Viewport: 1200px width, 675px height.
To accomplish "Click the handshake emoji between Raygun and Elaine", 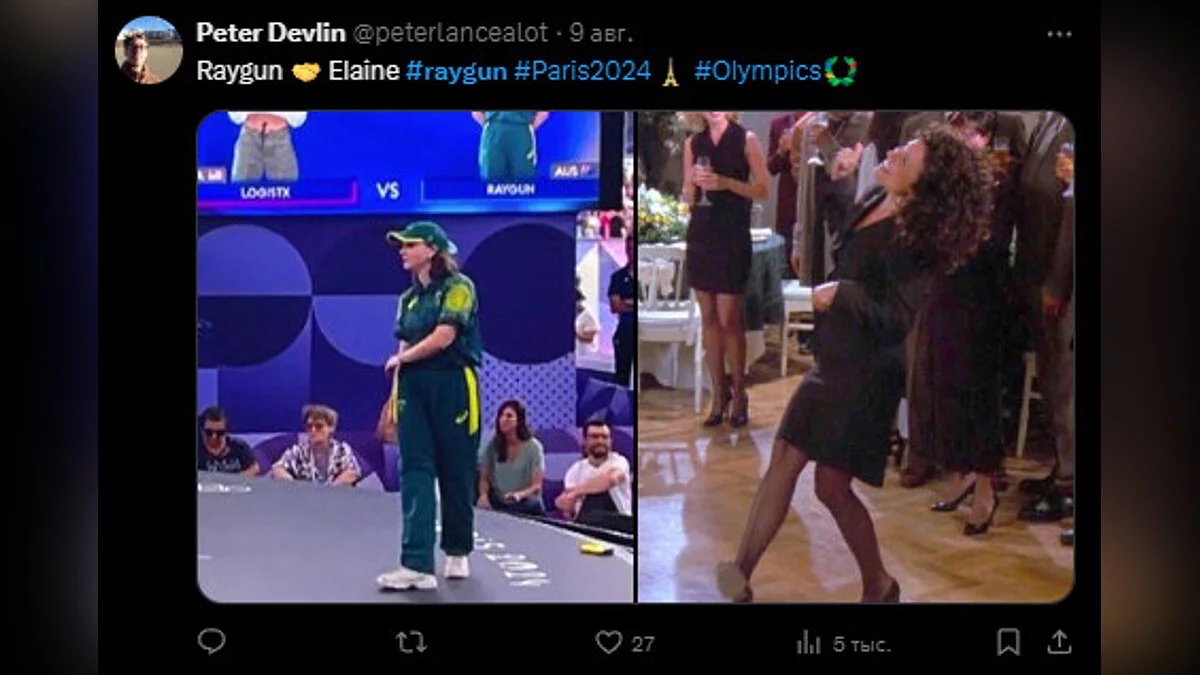I will (x=306, y=72).
